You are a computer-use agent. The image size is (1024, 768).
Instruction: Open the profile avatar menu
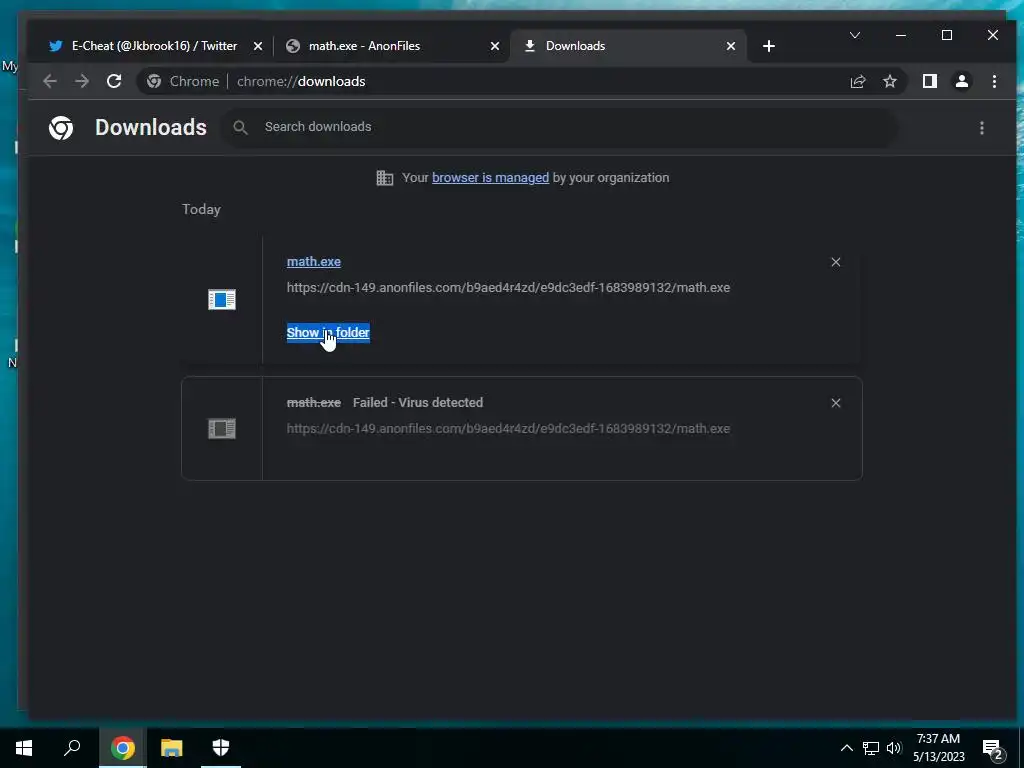(962, 82)
